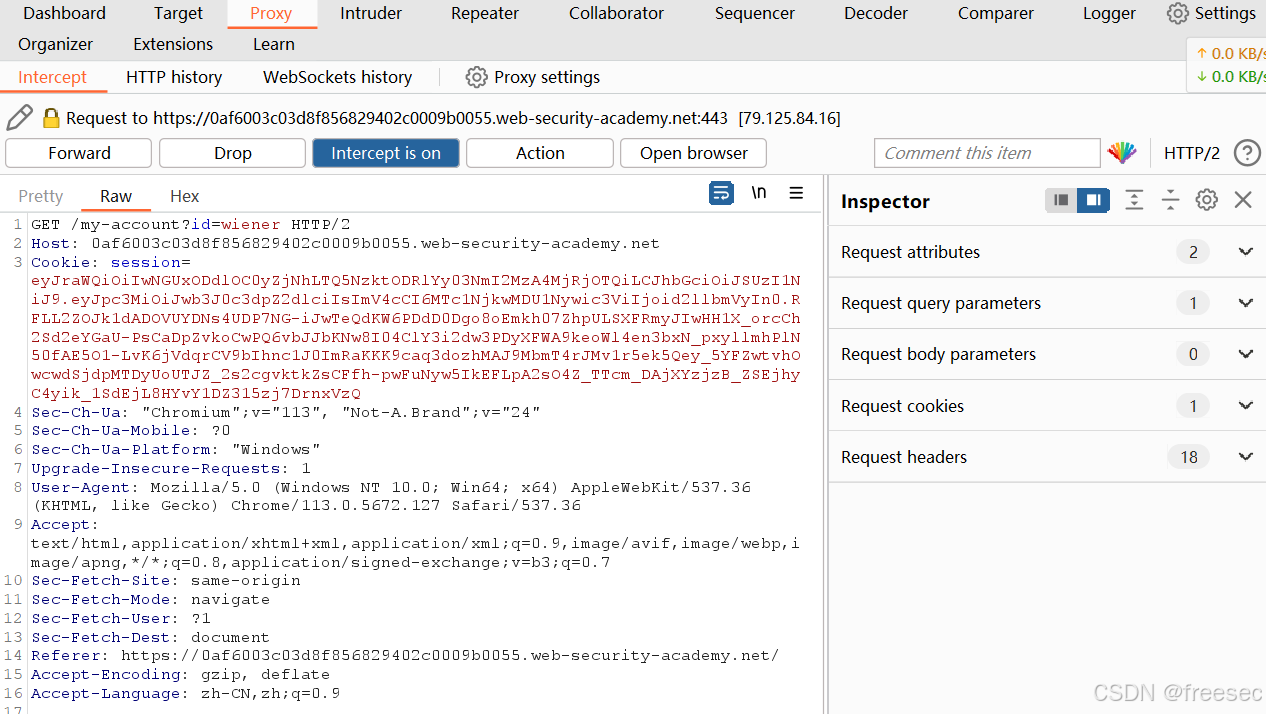Image resolution: width=1266 pixels, height=714 pixels.
Task: Open the Collaborator tab
Action: 616,13
